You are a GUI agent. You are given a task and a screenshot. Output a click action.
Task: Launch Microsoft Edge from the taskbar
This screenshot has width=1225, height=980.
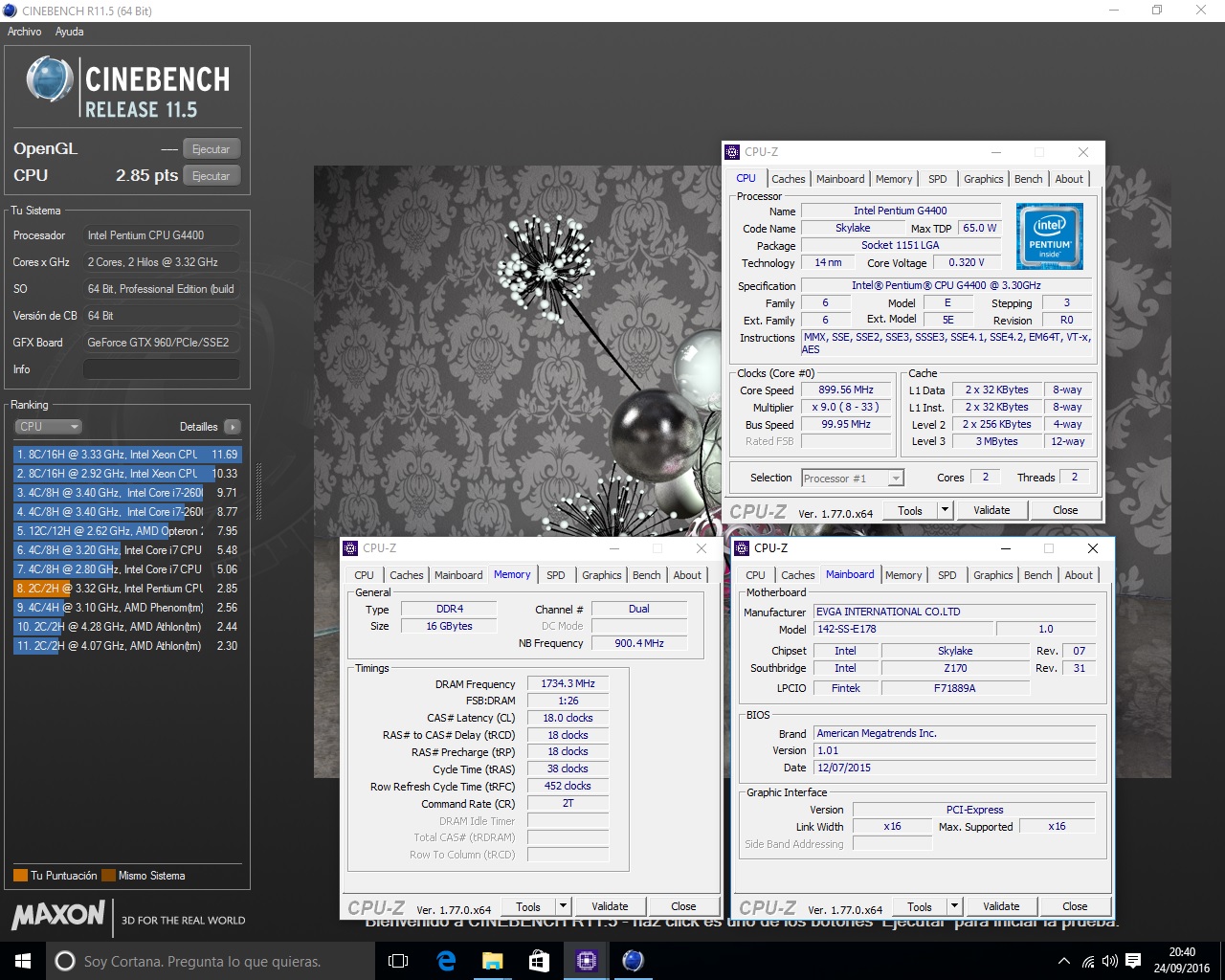click(x=446, y=961)
